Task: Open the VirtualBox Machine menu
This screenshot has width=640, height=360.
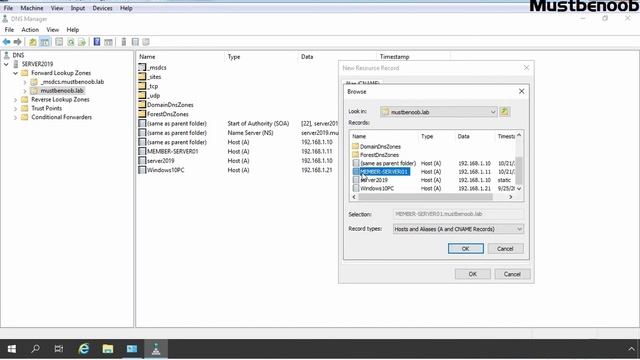Action: (32, 8)
